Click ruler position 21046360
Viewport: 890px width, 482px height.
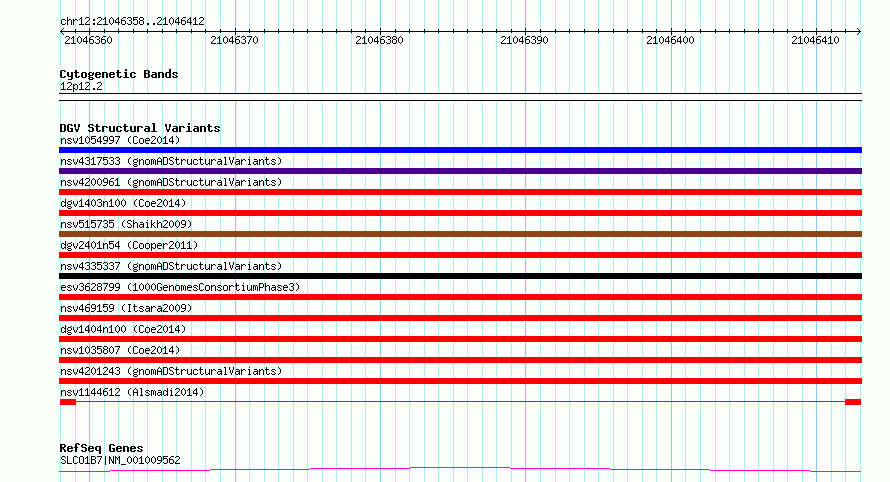coord(89,40)
